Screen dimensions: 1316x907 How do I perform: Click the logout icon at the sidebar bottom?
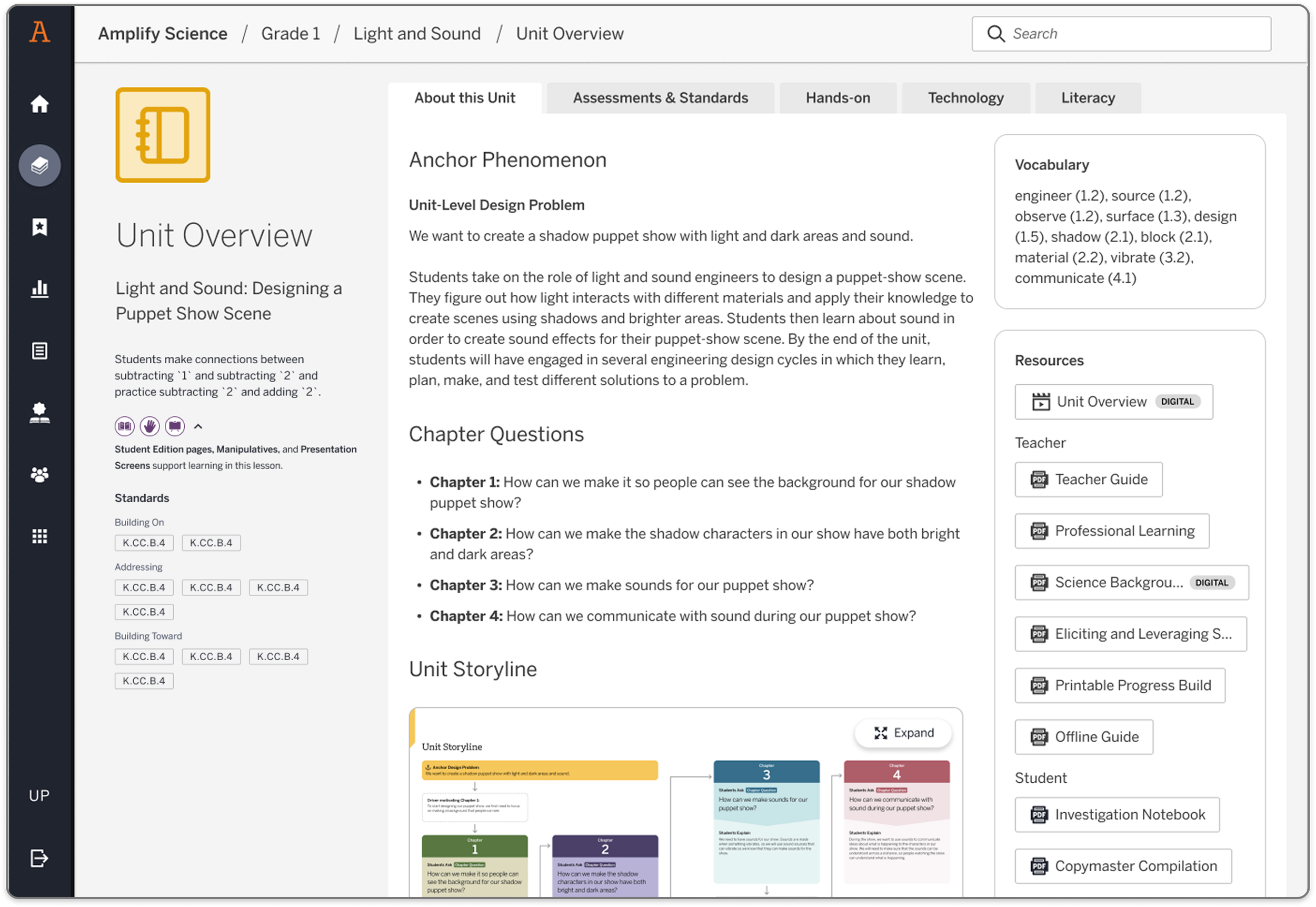click(39, 858)
